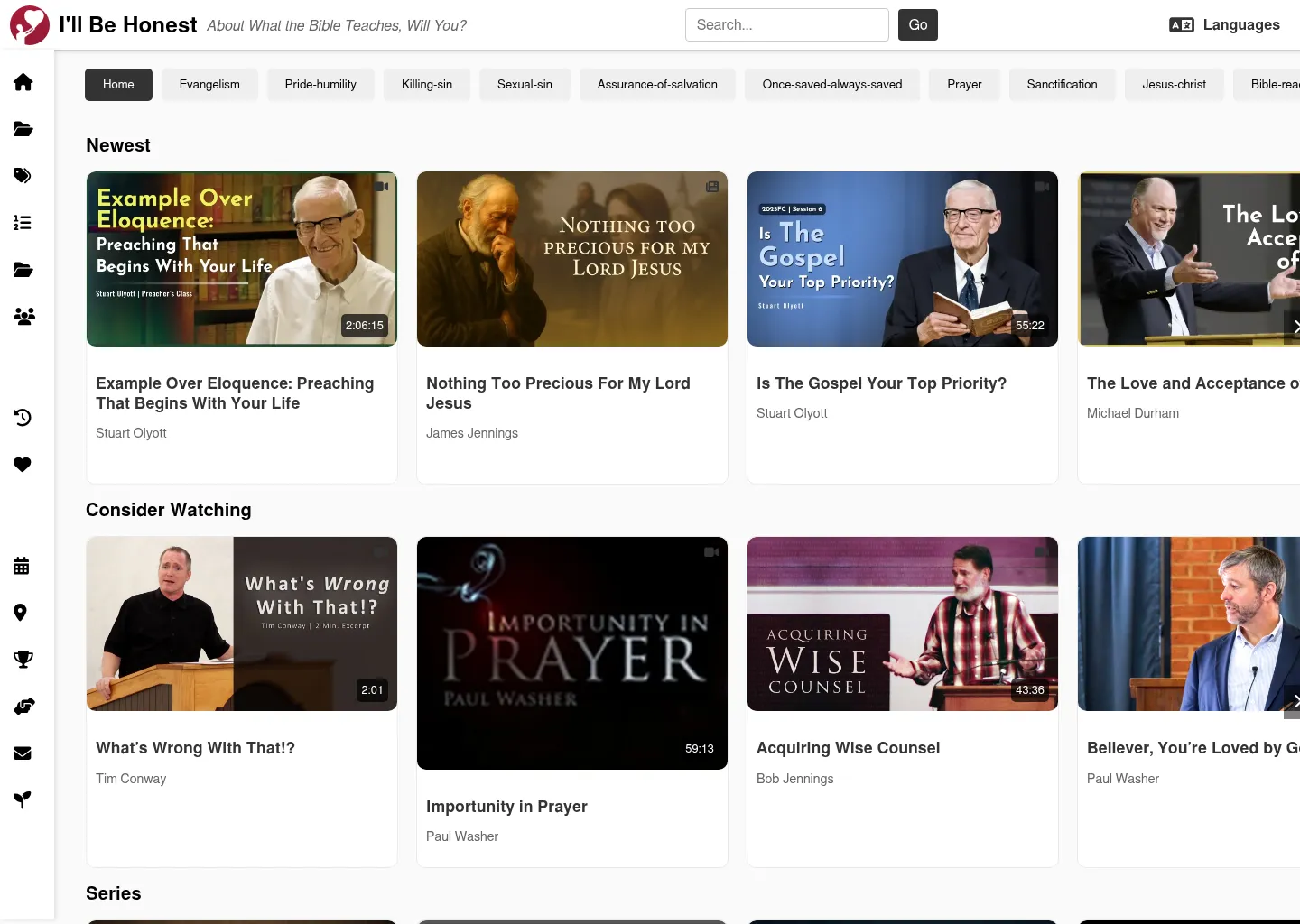Click next arrow on Consider Watching carousel
The width and height of the screenshot is (1300, 924).
tap(1293, 700)
